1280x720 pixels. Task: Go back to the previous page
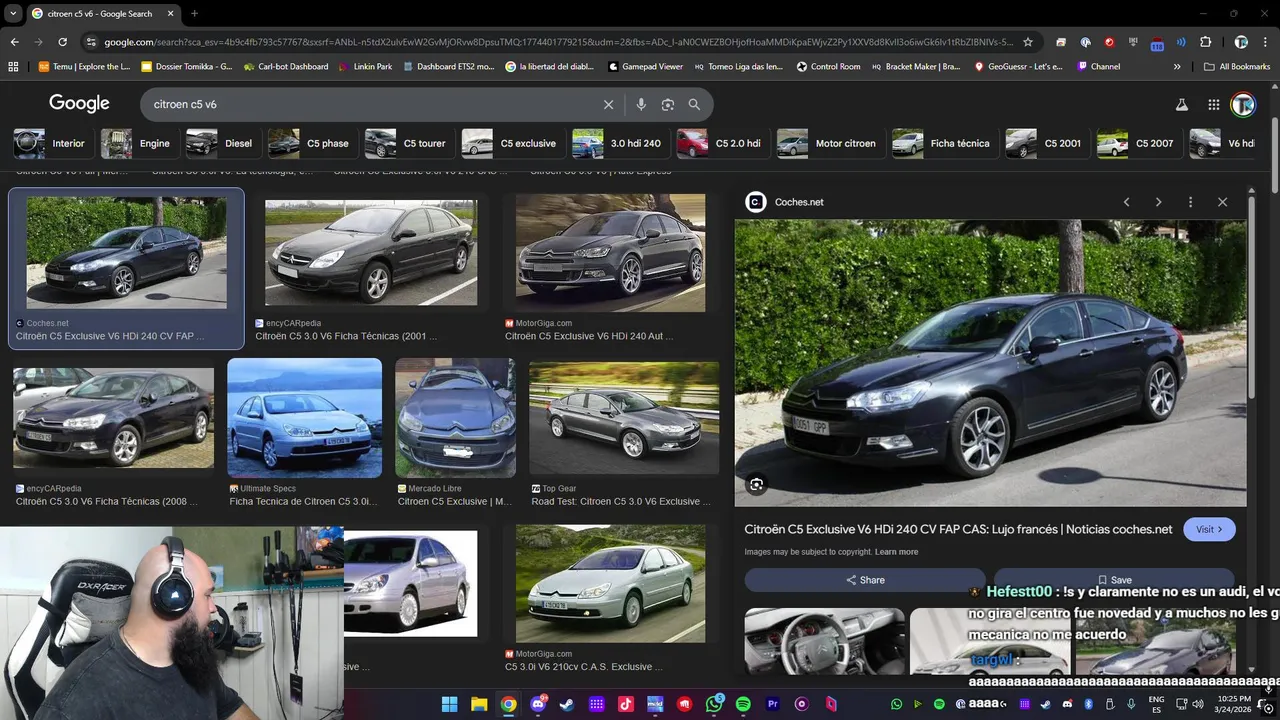click(x=14, y=42)
